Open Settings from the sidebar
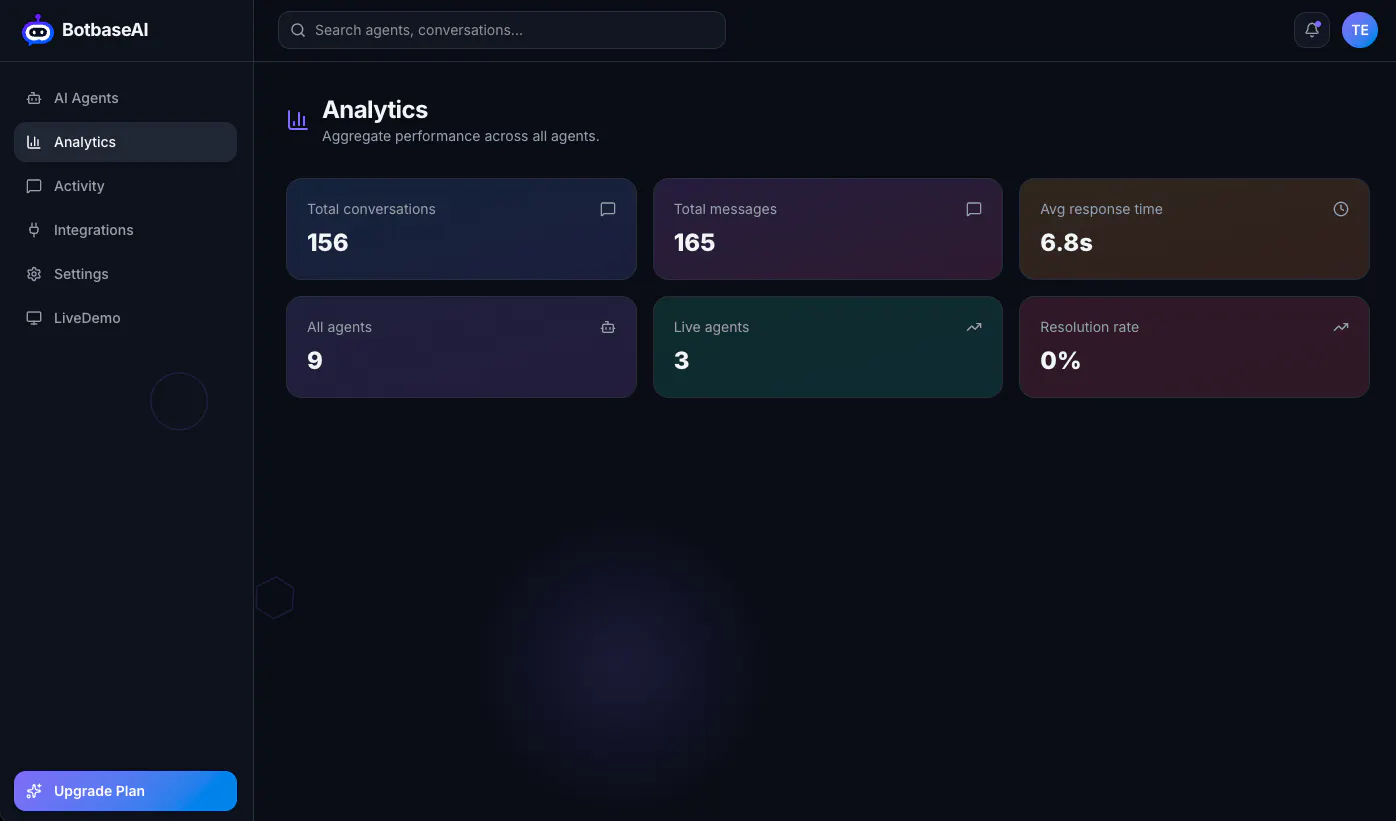 pos(125,274)
